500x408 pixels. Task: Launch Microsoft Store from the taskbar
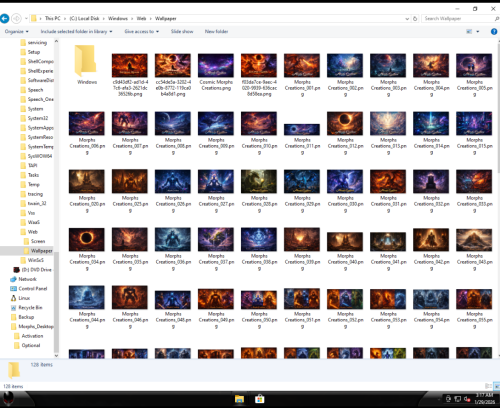260,399
